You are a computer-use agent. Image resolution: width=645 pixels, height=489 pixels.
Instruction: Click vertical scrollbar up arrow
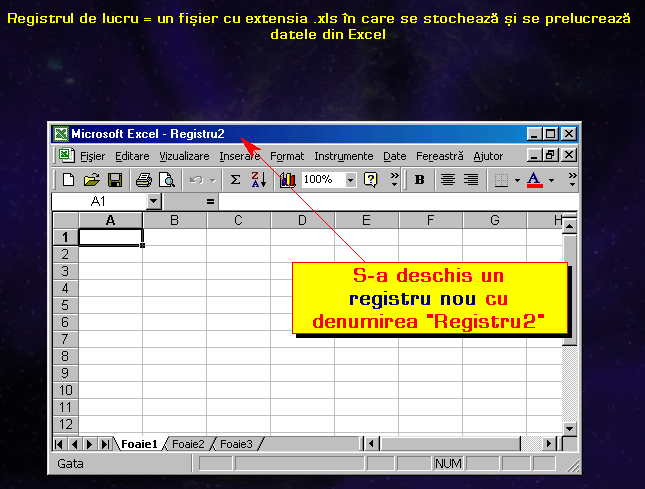(x=570, y=226)
